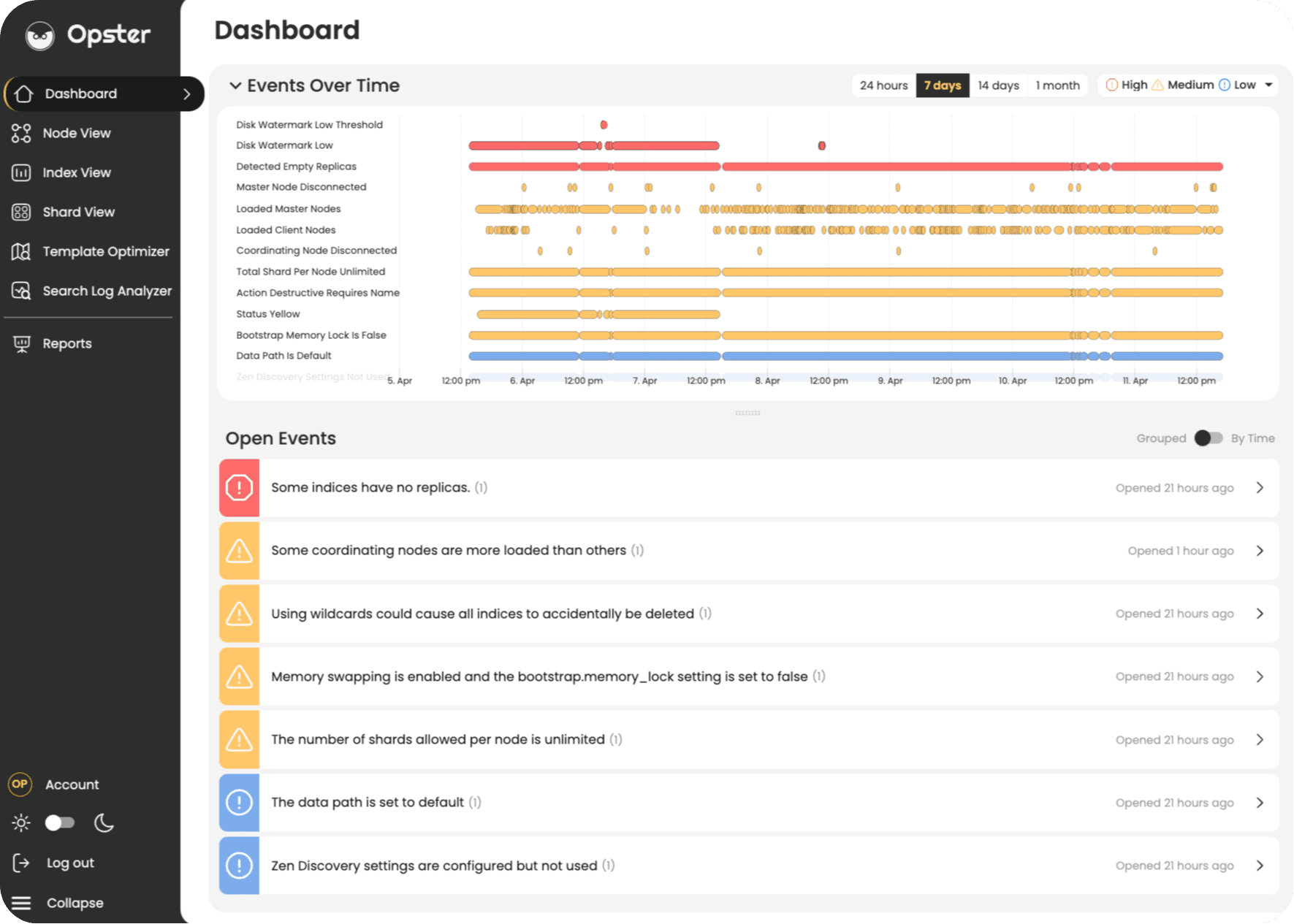
Task: Select Index View in the sidebar
Action: (76, 172)
